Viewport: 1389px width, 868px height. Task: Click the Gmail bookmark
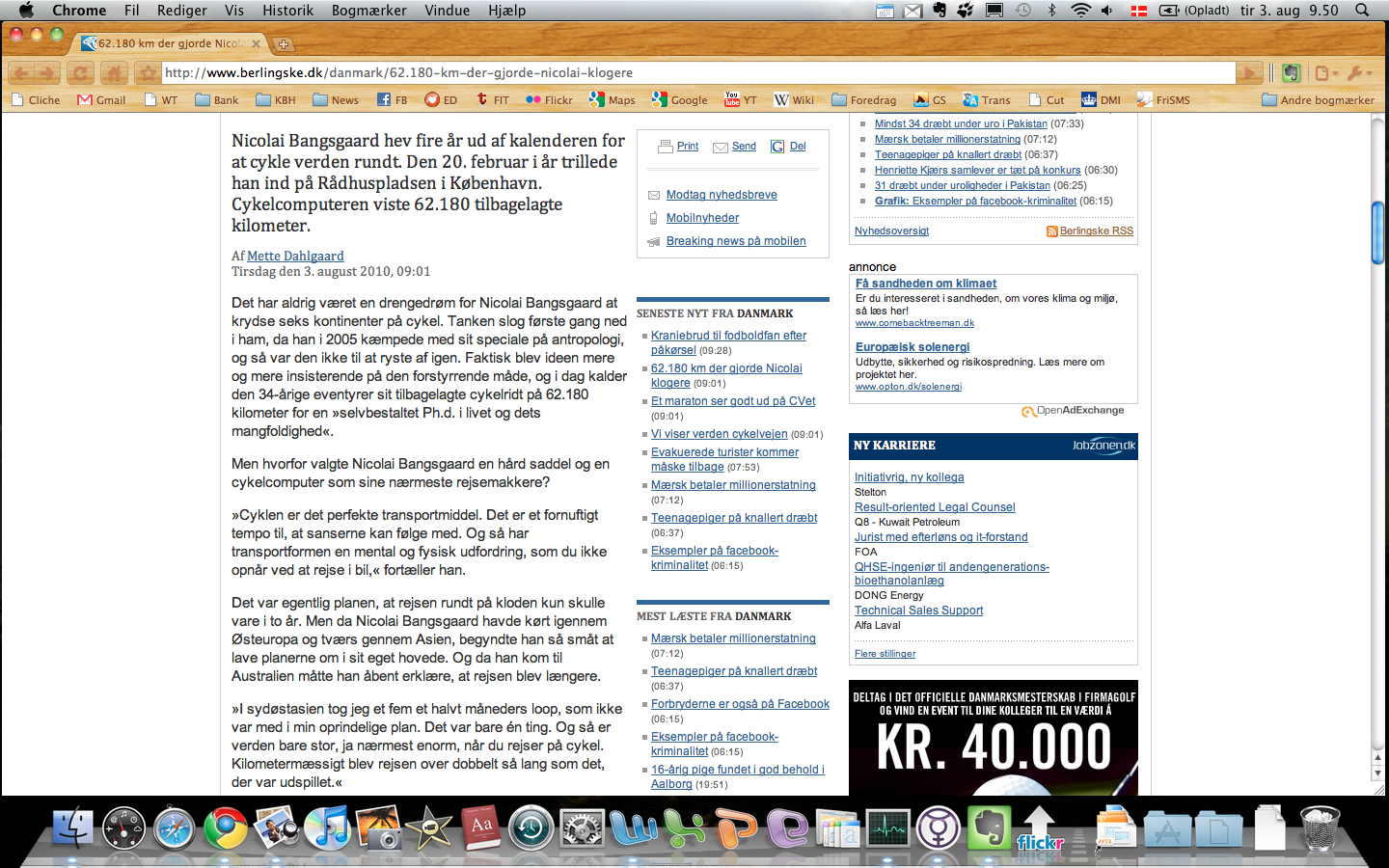coord(102,99)
